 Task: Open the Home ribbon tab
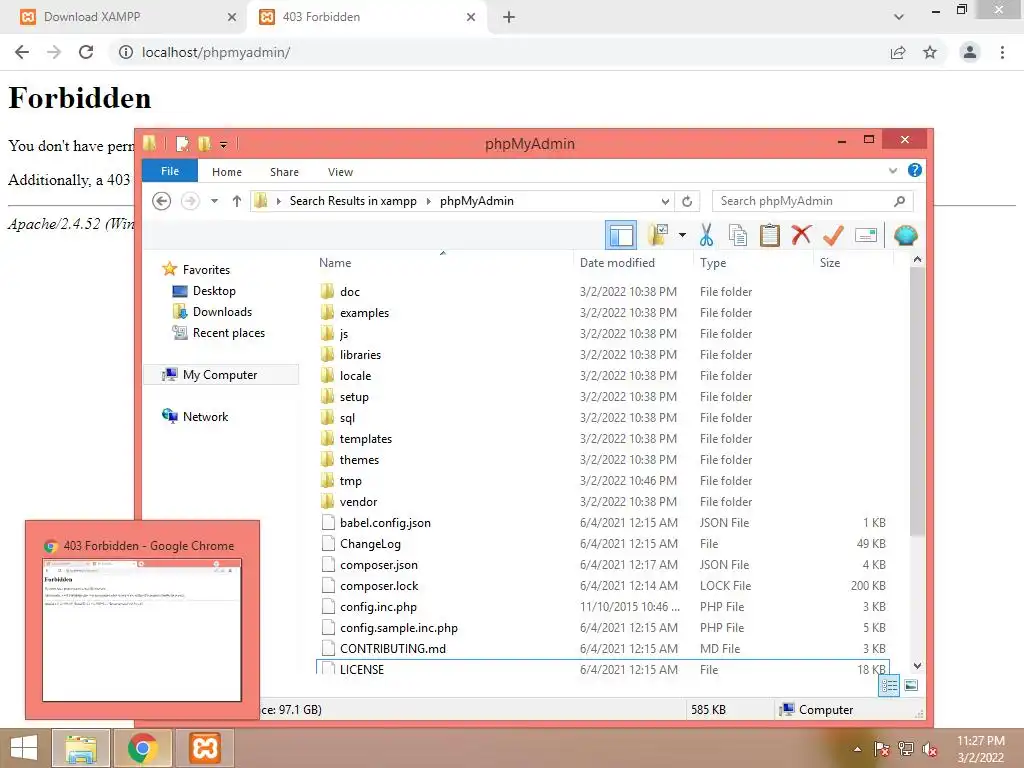[227, 172]
